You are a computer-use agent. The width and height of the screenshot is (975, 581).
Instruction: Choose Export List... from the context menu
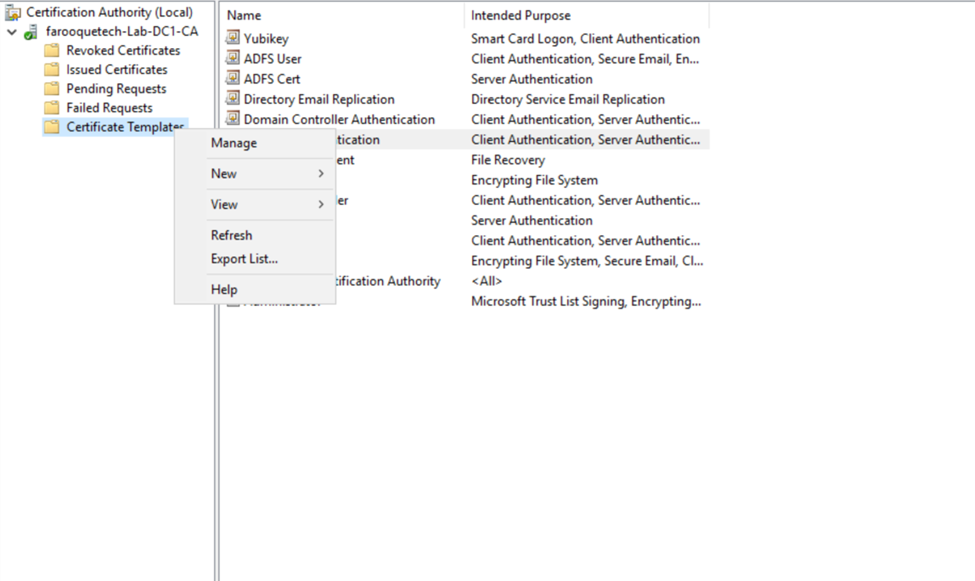(244, 259)
